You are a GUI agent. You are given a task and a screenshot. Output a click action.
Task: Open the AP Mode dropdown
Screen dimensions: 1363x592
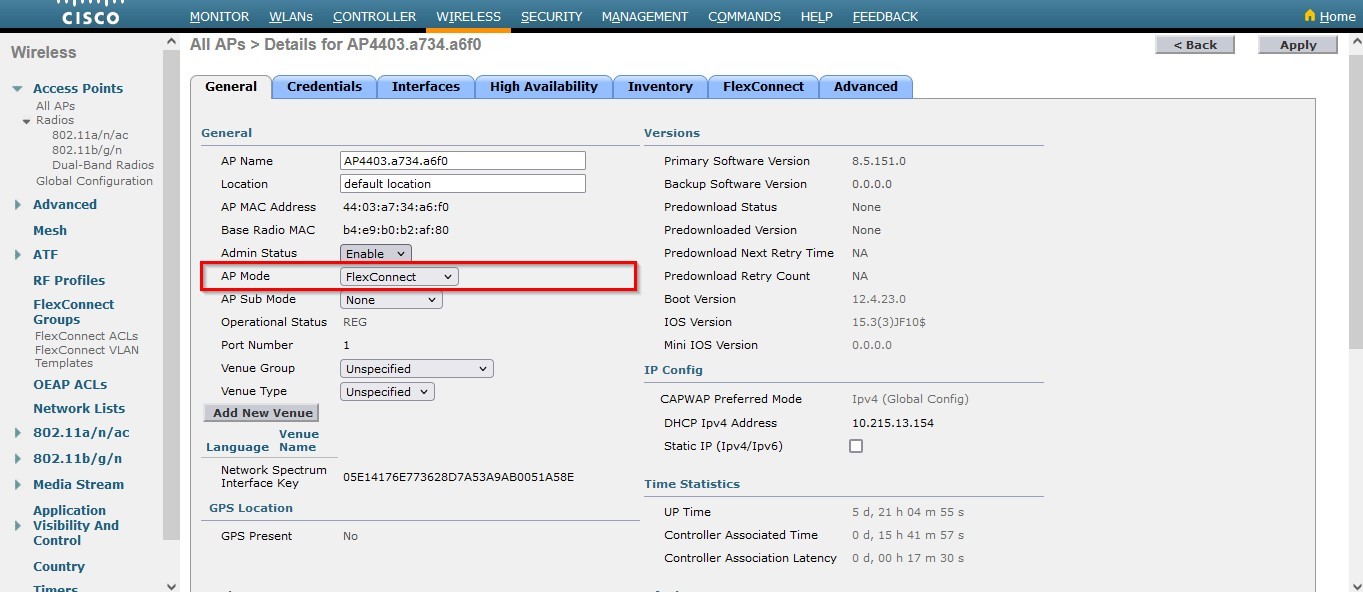point(399,277)
